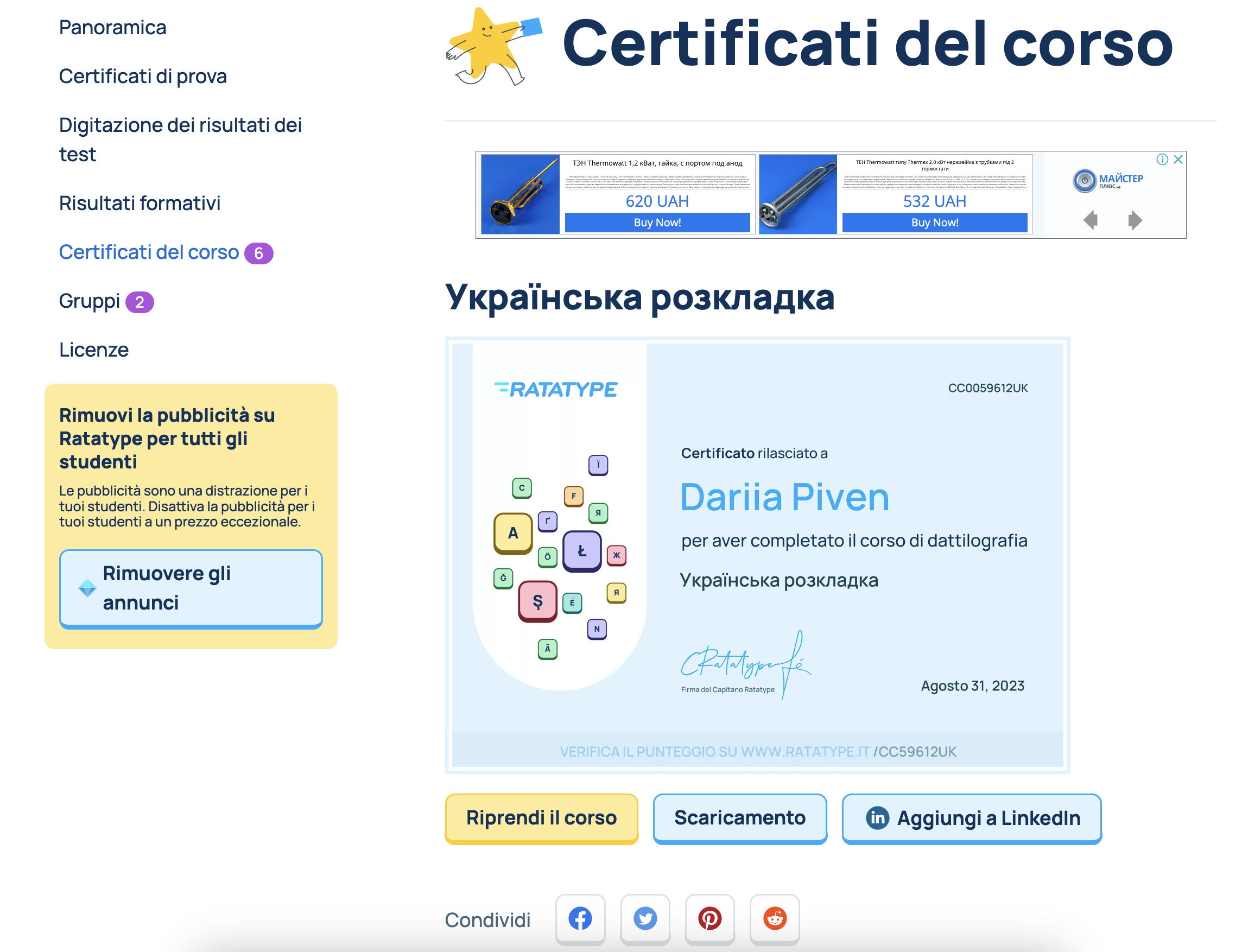Click the Rimuovere gli annunci button
This screenshot has width=1242, height=952.
pyautogui.click(x=191, y=588)
